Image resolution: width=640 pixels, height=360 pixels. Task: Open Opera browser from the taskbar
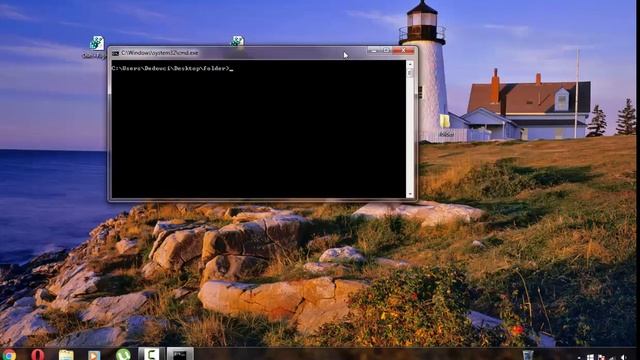coord(38,354)
